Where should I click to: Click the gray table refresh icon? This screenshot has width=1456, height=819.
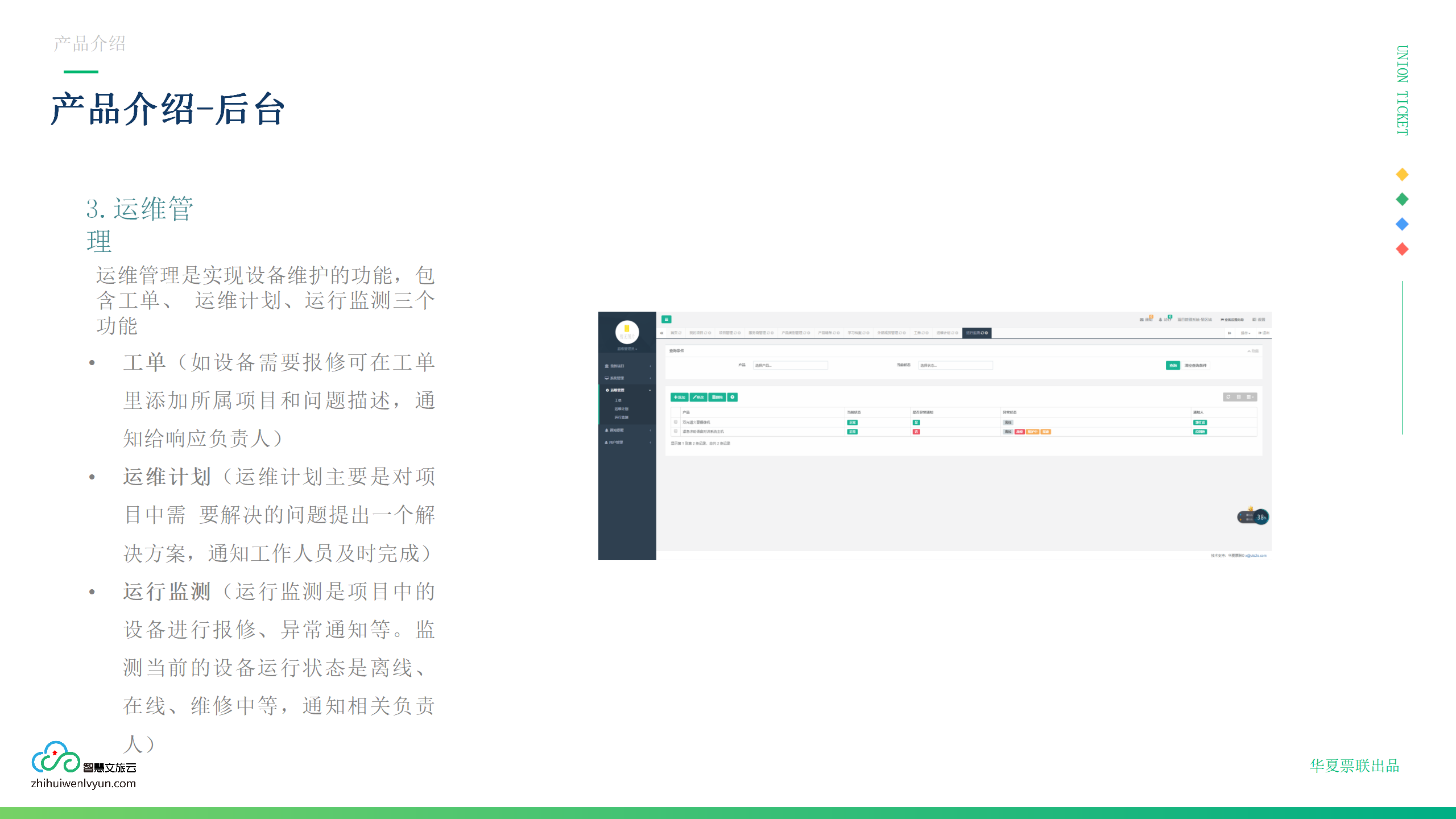(x=1228, y=397)
